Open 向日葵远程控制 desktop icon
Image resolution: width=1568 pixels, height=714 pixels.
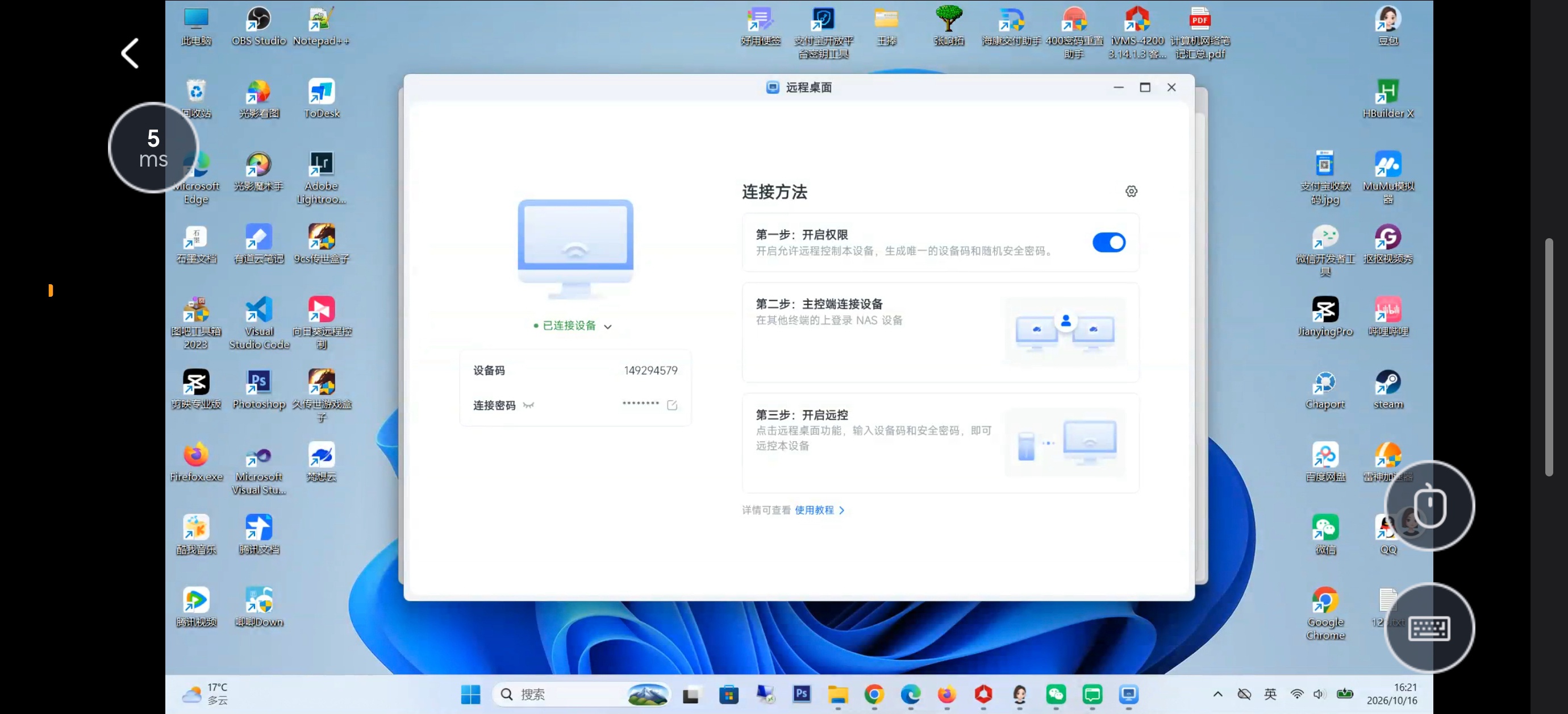click(322, 323)
